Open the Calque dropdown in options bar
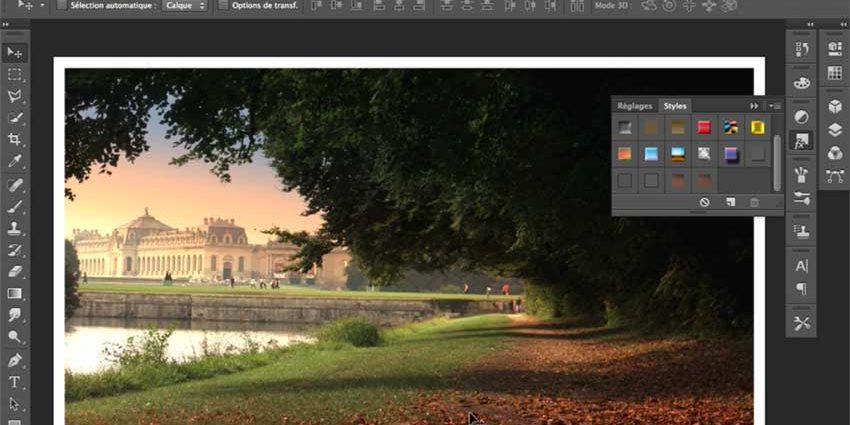Screen dimensions: 850x425 [x=185, y=6]
